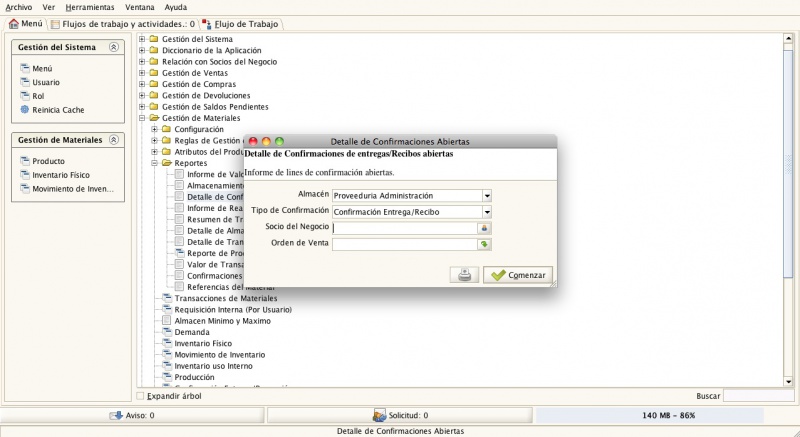Select the Informe de Val... report icon
Image resolution: width=800 pixels, height=437 pixels.
pos(179,174)
